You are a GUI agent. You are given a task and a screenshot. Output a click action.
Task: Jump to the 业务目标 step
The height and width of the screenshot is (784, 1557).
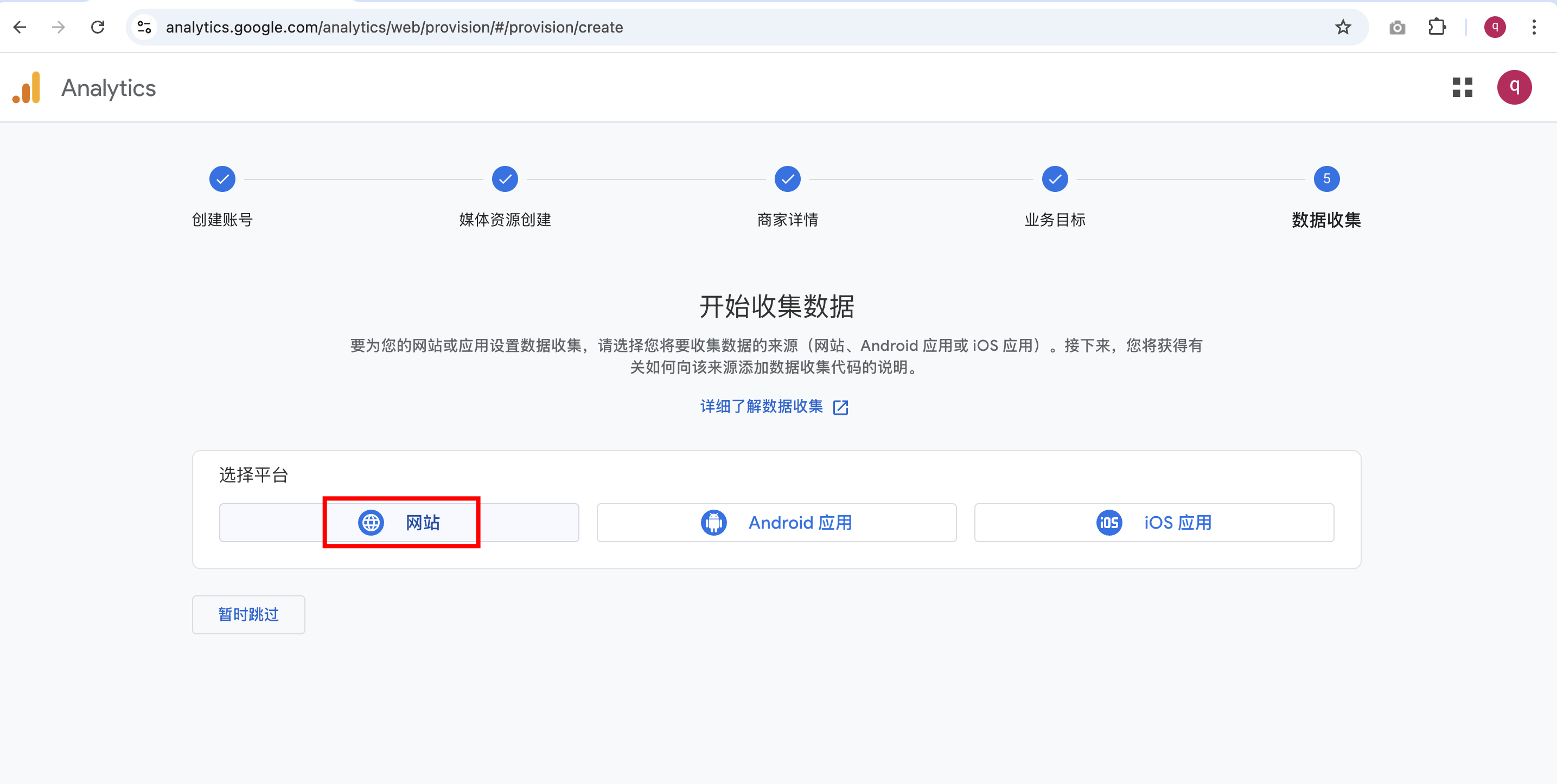pos(1055,179)
